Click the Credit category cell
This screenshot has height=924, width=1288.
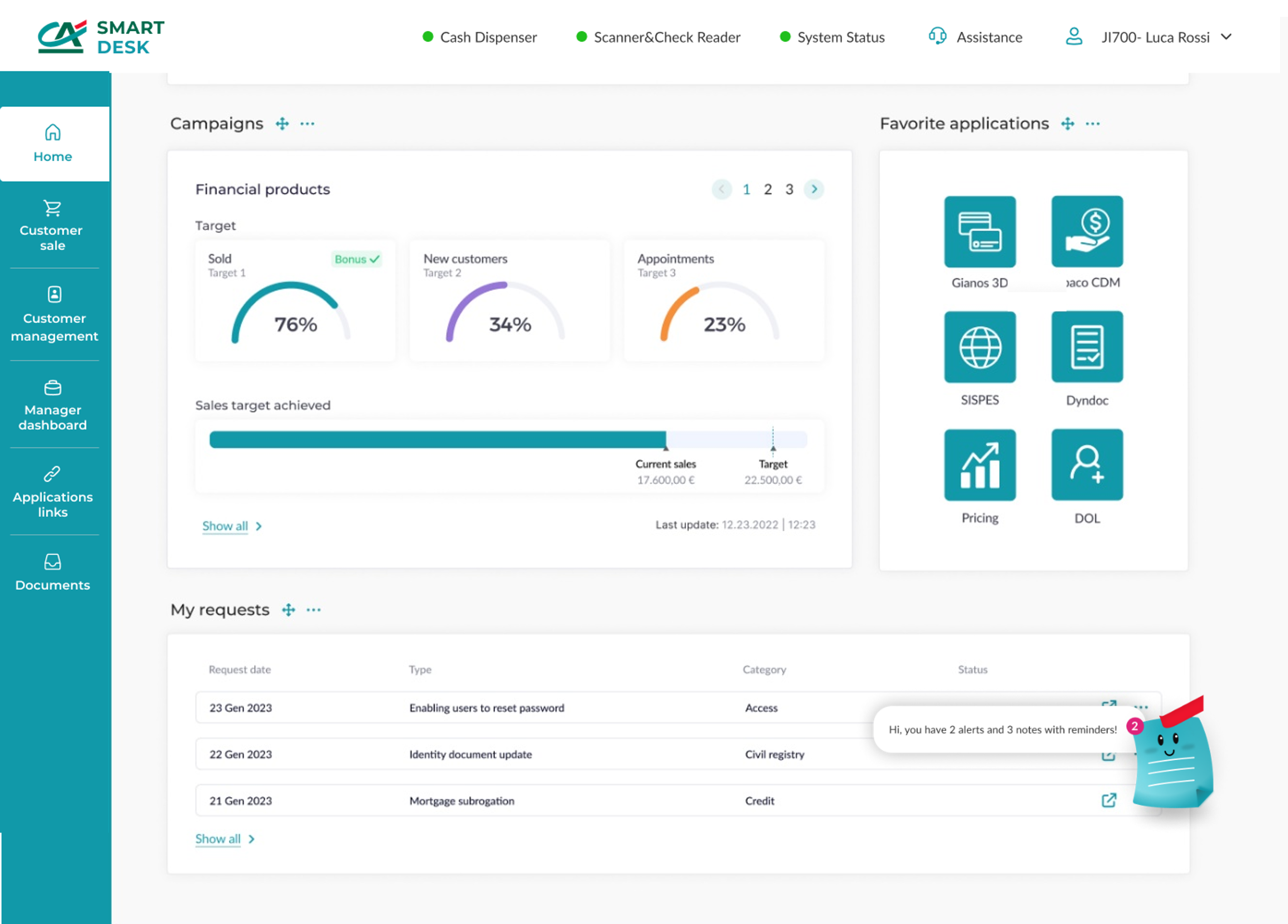tap(760, 801)
